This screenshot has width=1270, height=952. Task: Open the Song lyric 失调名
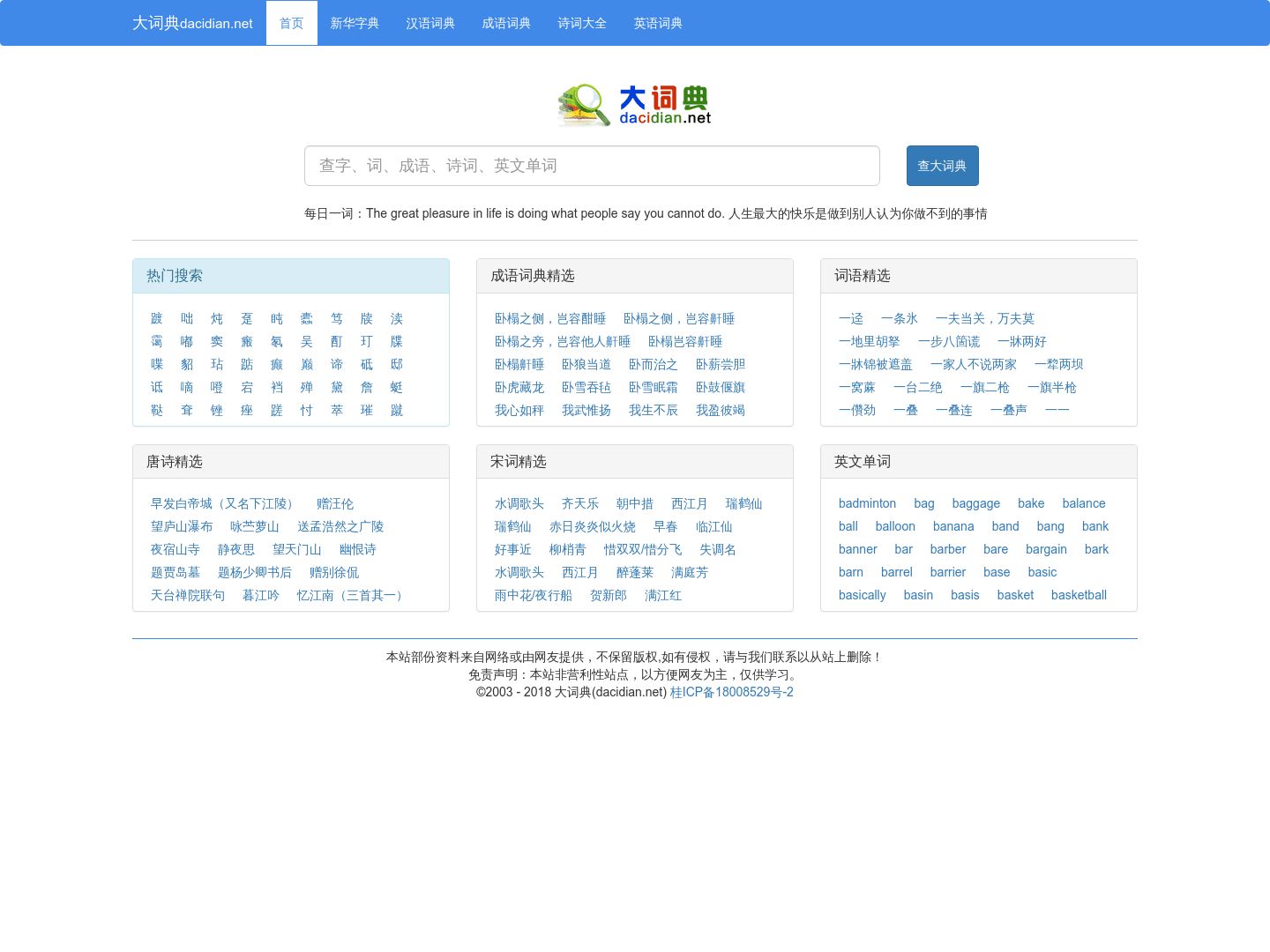pyautogui.click(x=718, y=549)
